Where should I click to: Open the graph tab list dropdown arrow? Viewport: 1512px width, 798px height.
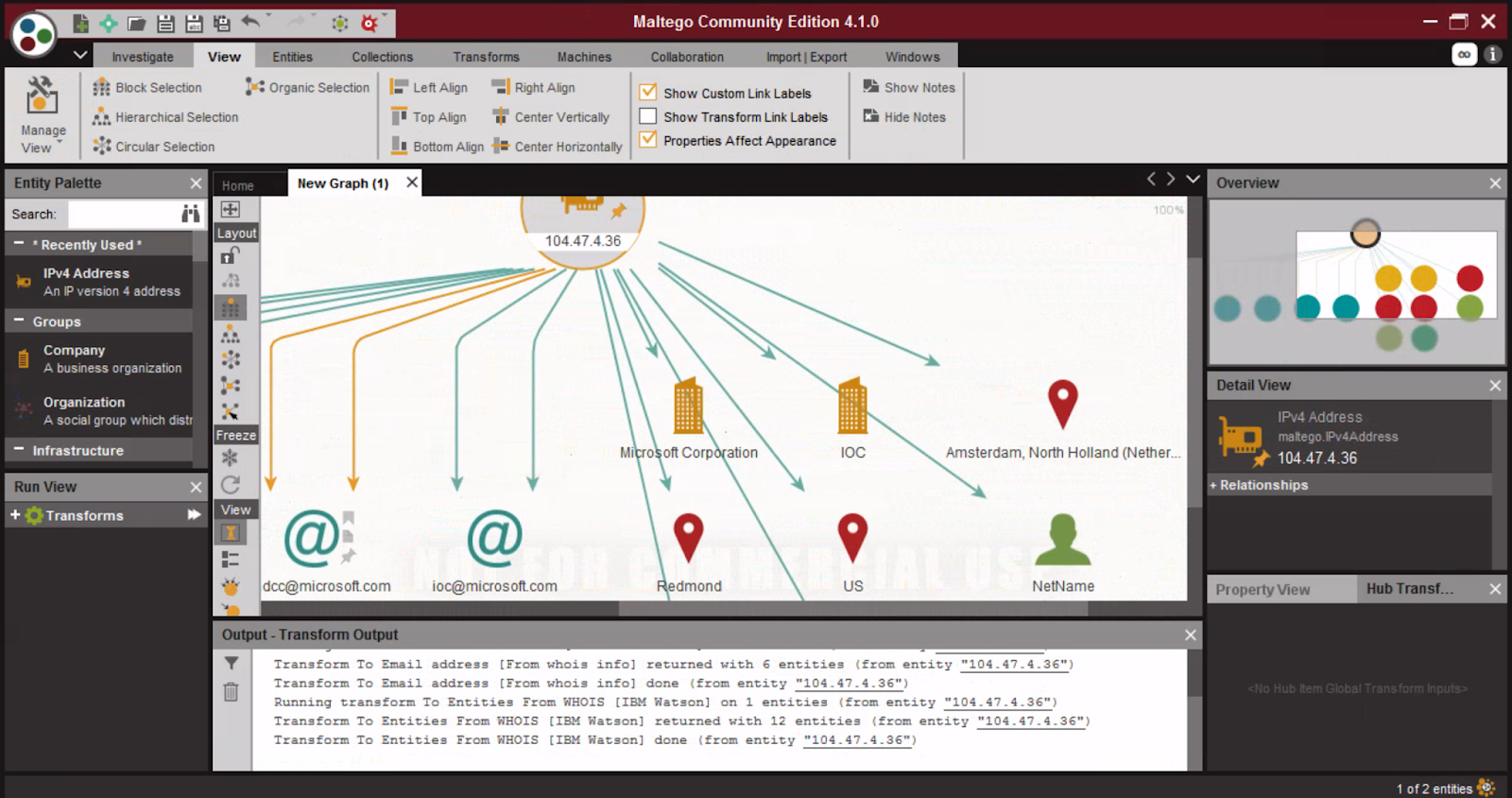pos(1193,179)
